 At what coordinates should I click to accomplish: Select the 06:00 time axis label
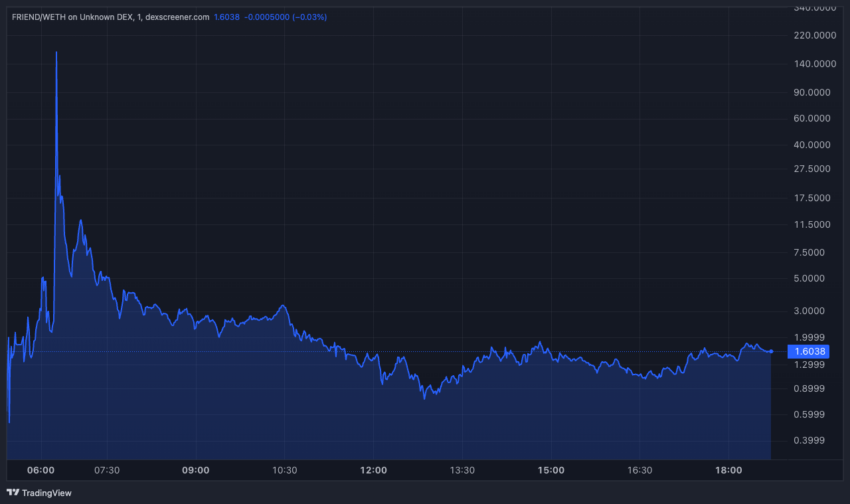42,470
